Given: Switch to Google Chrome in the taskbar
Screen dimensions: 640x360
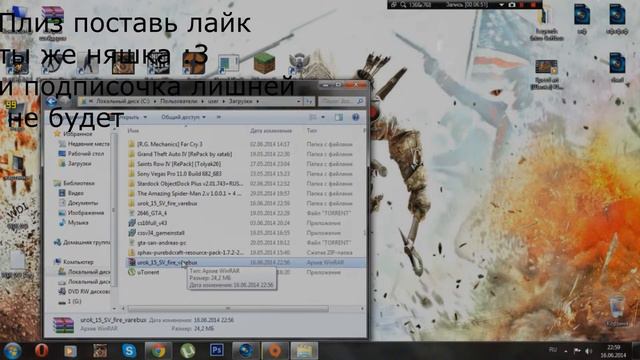Looking at the screenshot, I should click(x=158, y=351).
